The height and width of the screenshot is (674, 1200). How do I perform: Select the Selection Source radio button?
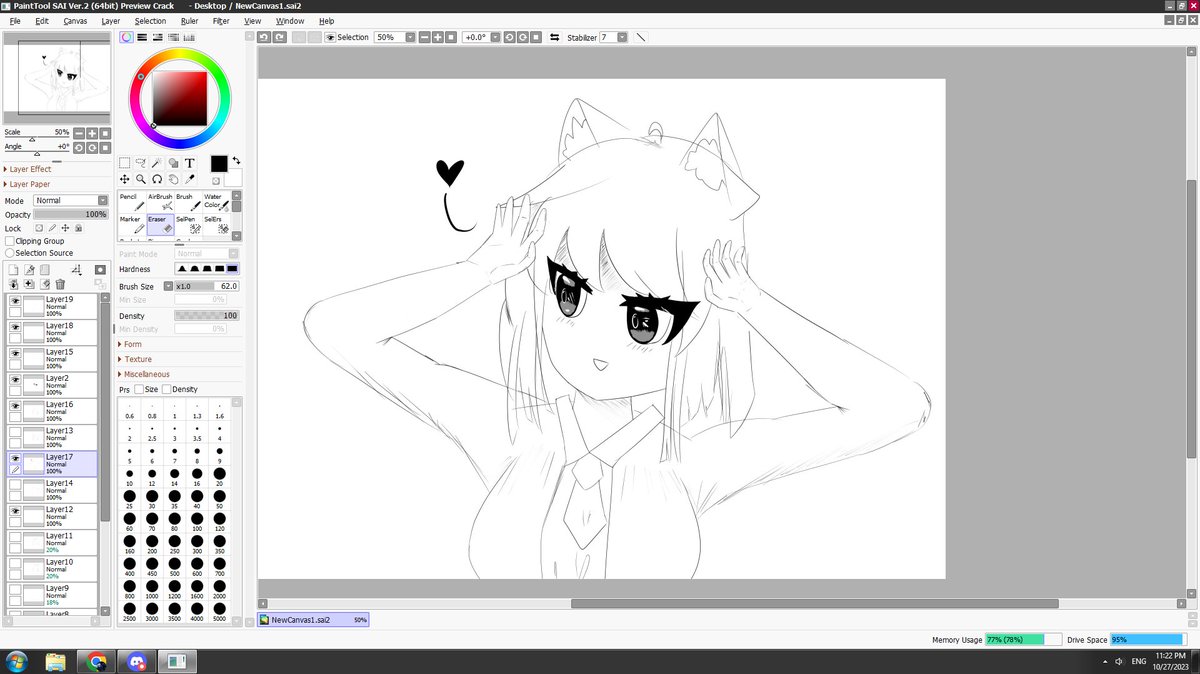coord(10,253)
